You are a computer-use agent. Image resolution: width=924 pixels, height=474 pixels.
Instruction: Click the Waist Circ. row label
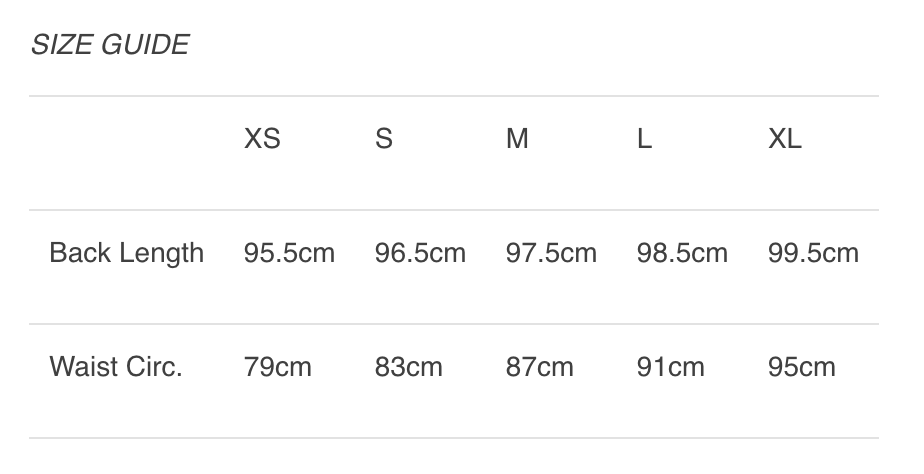point(116,367)
